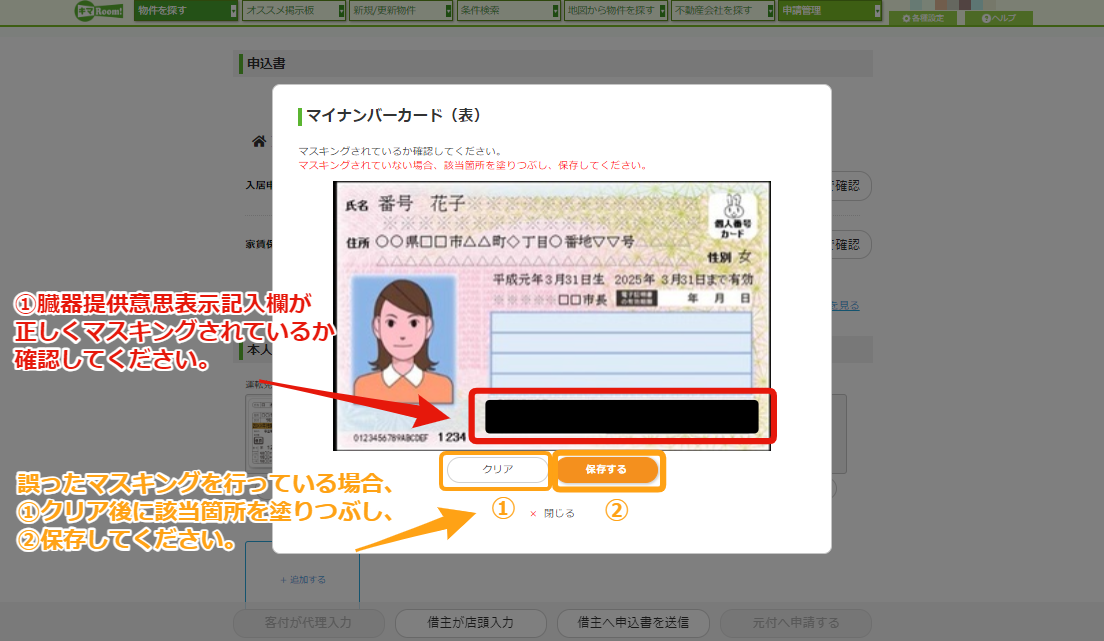Open the オススメ掲示板 dropdown menu
Image resolution: width=1104 pixels, height=641 pixels.
point(294,11)
